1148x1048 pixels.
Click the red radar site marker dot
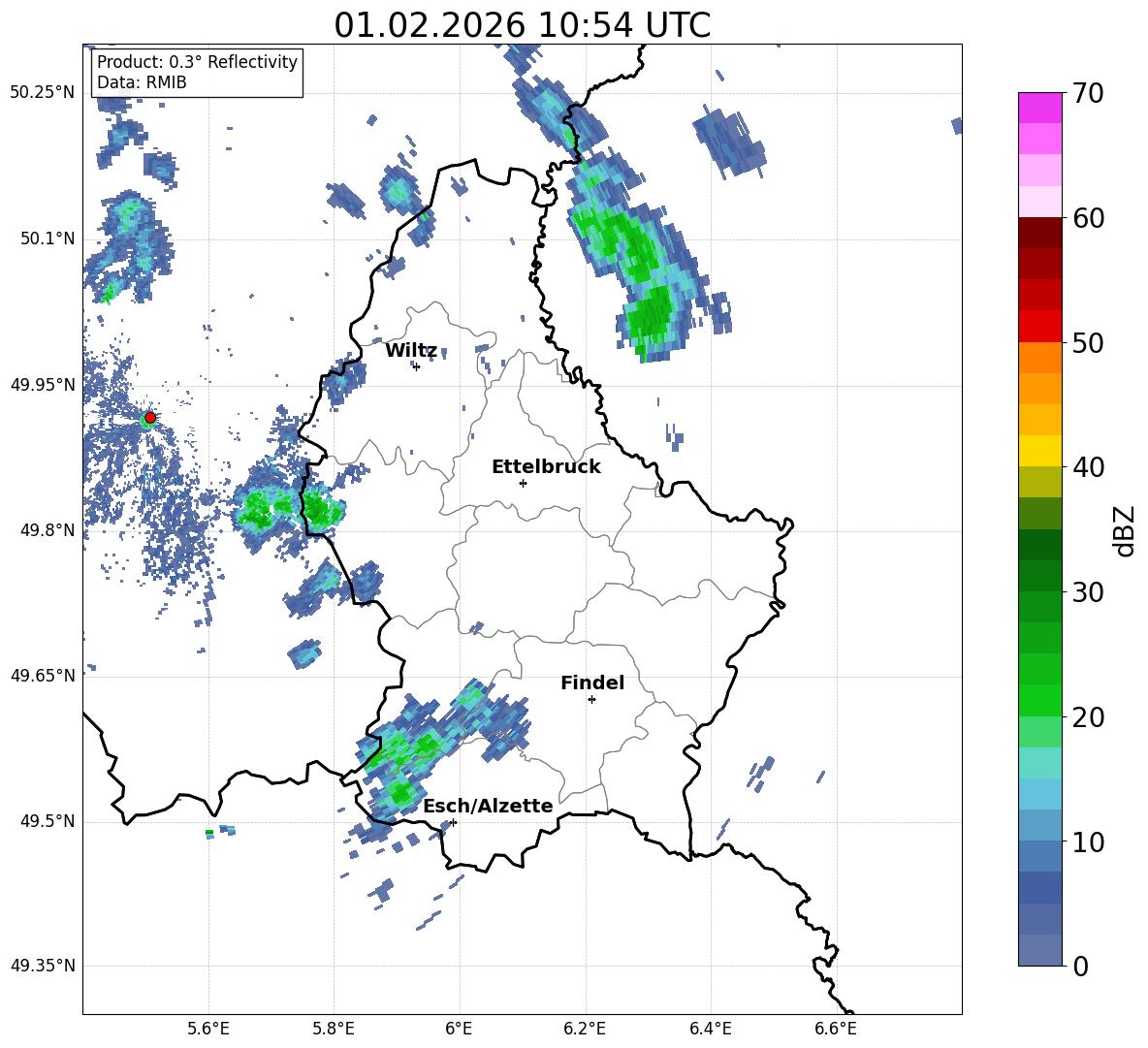[150, 418]
